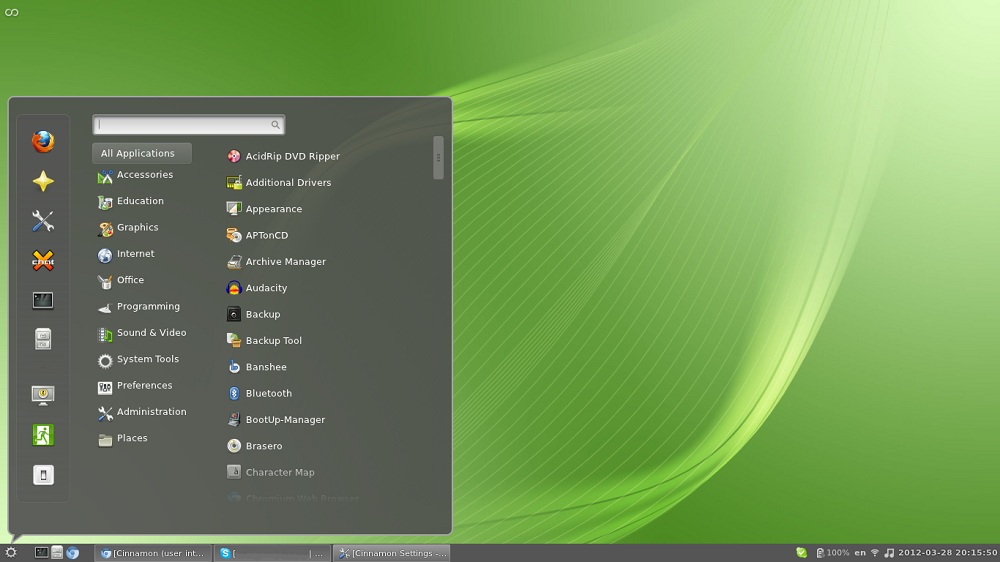The width and height of the screenshot is (1000, 562).
Task: Select the Places category
Action: pos(123,439)
